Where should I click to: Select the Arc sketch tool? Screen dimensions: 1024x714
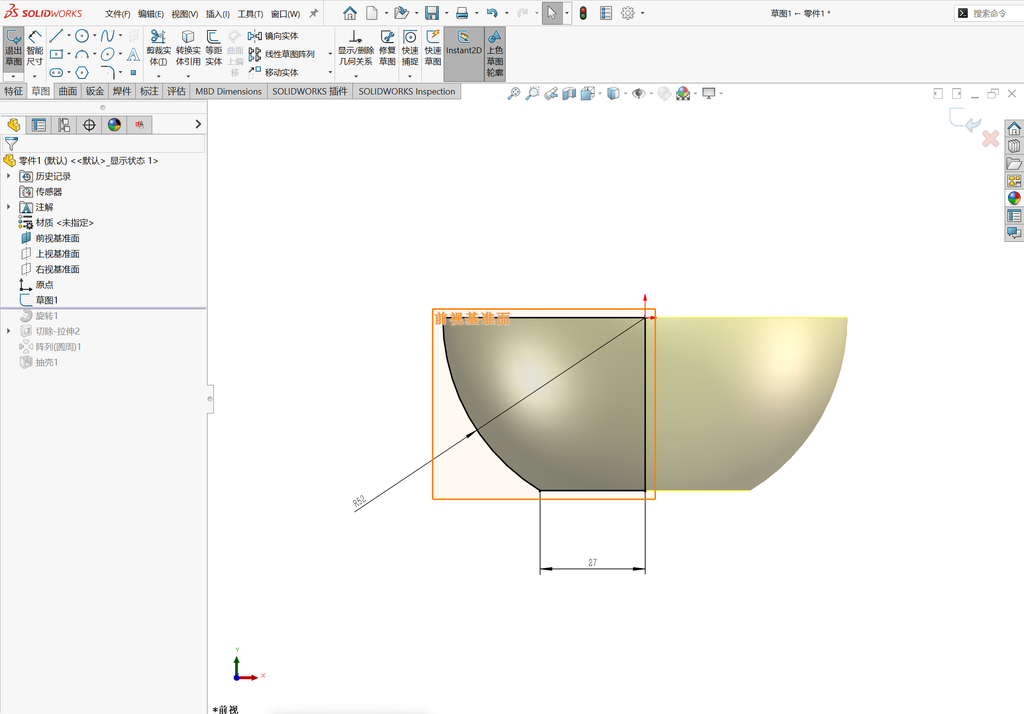(82, 54)
